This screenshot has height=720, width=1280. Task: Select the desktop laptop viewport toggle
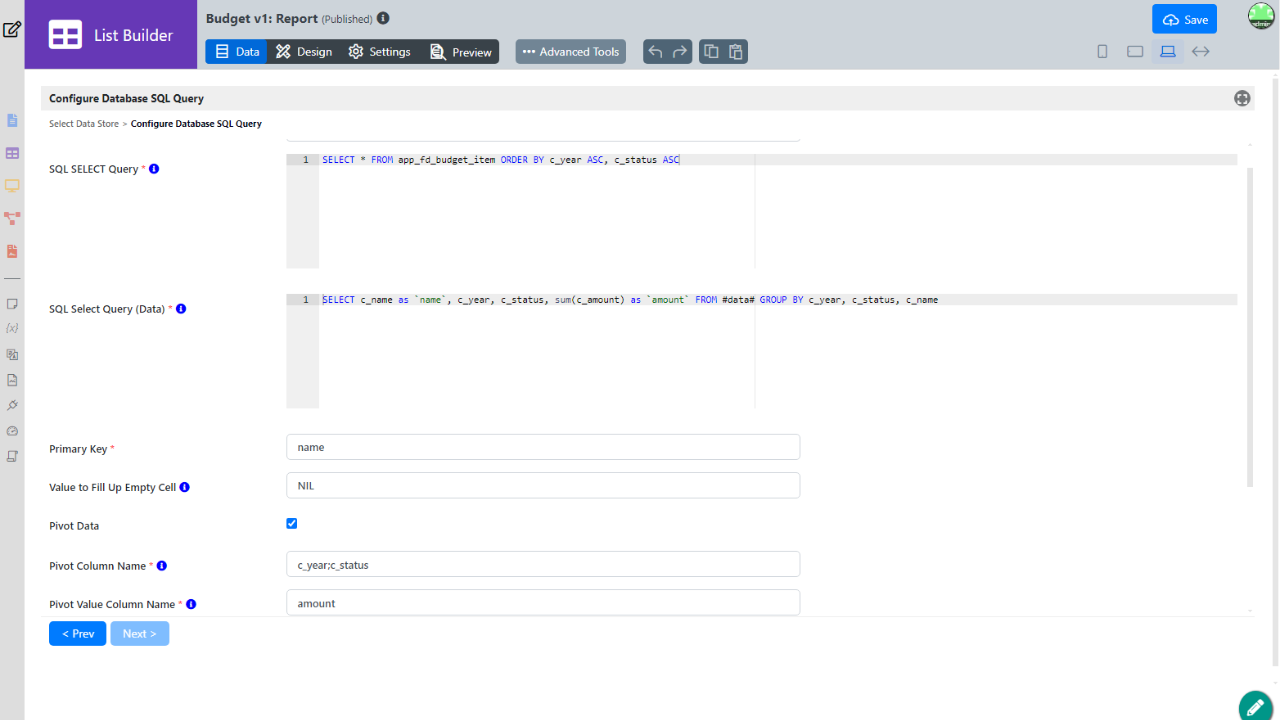[1167, 52]
